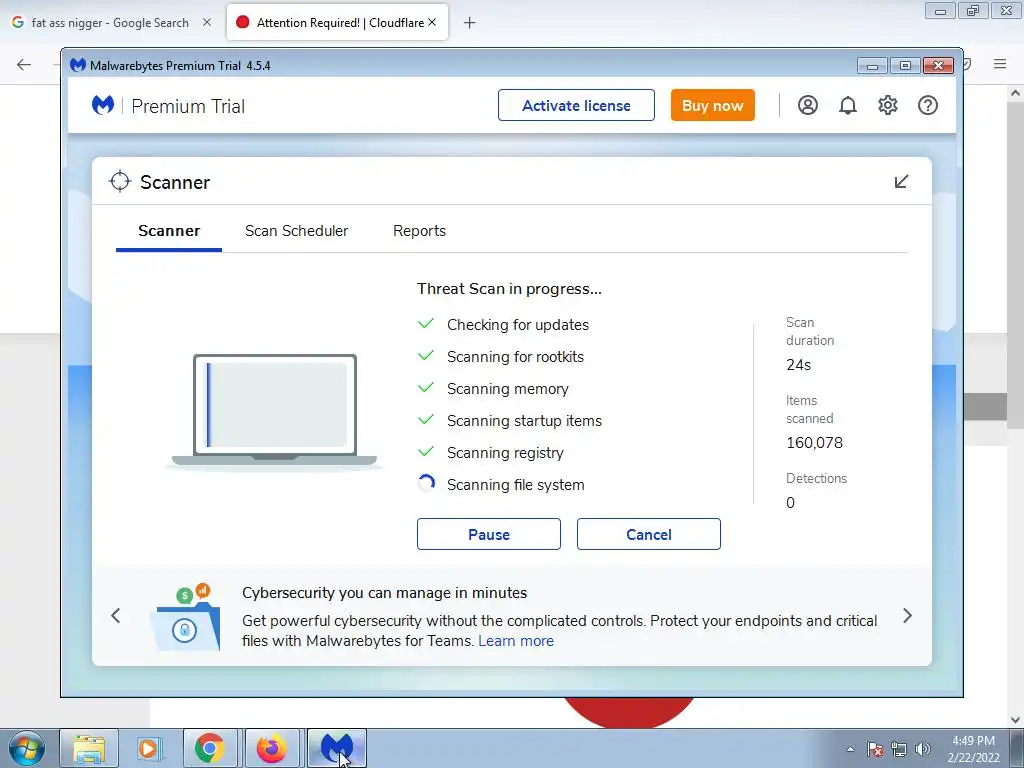Collapse the Scanner panel with the diagonal arrow
The image size is (1024, 768).
[x=901, y=182]
